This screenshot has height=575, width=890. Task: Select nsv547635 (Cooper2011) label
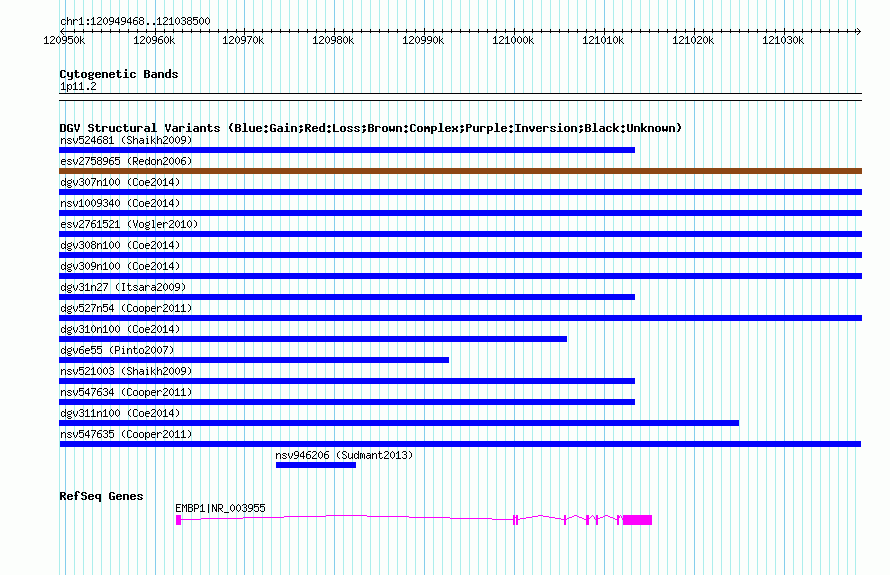point(126,434)
